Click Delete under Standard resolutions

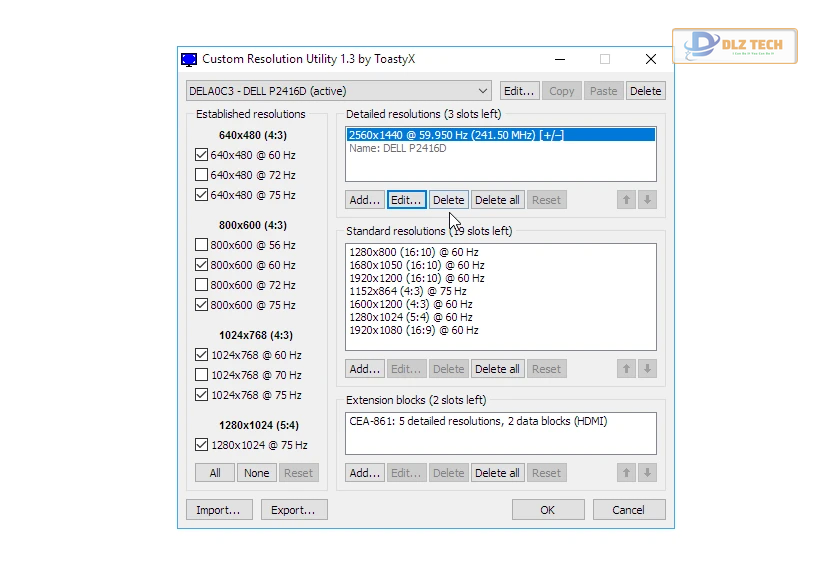[x=448, y=369]
